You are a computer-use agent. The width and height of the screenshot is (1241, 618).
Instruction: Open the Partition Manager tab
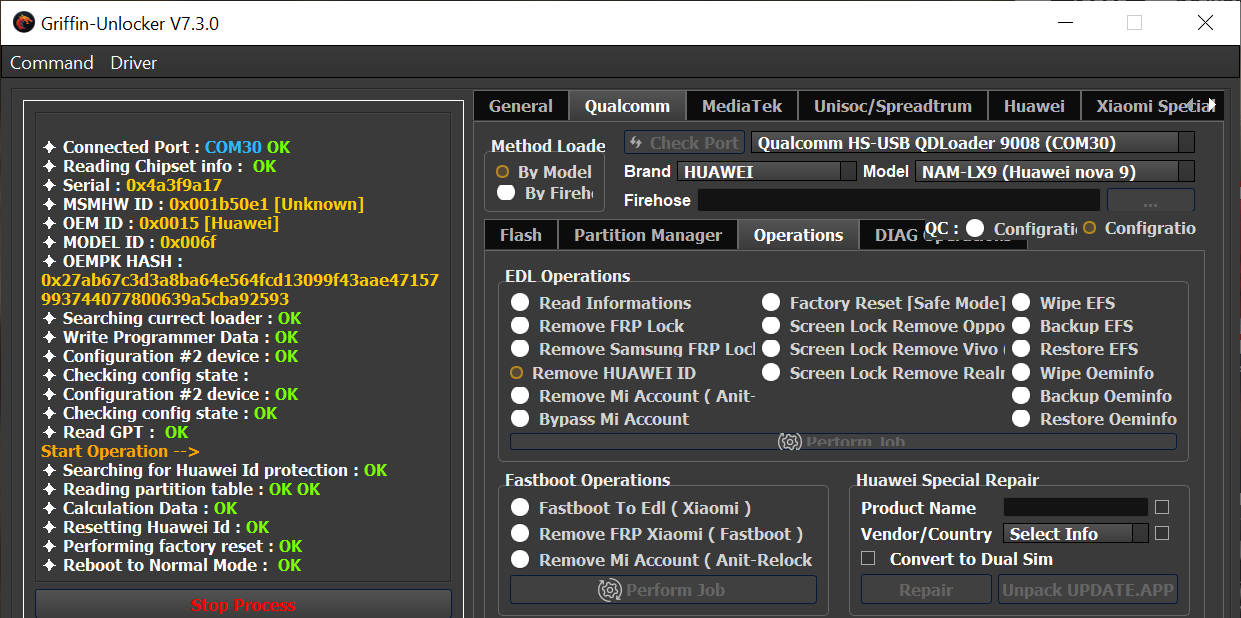[647, 235]
